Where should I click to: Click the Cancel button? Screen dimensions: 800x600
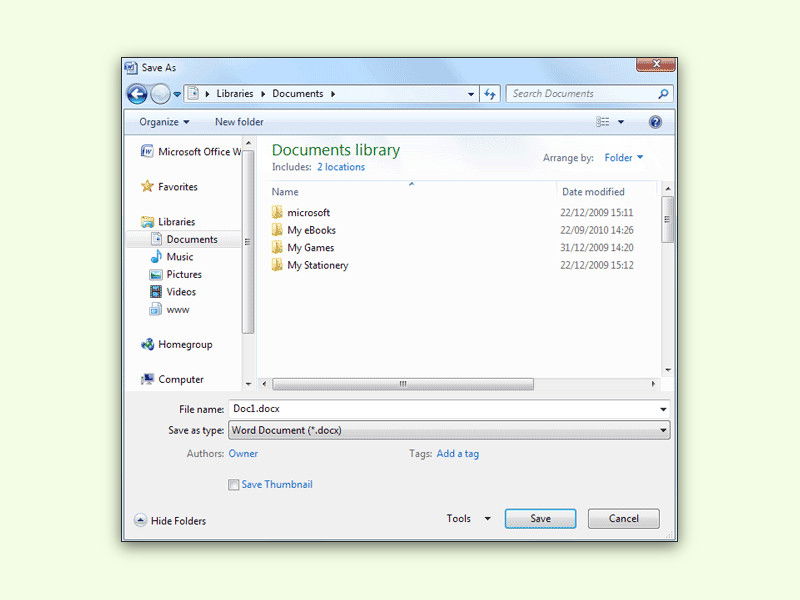(x=623, y=518)
